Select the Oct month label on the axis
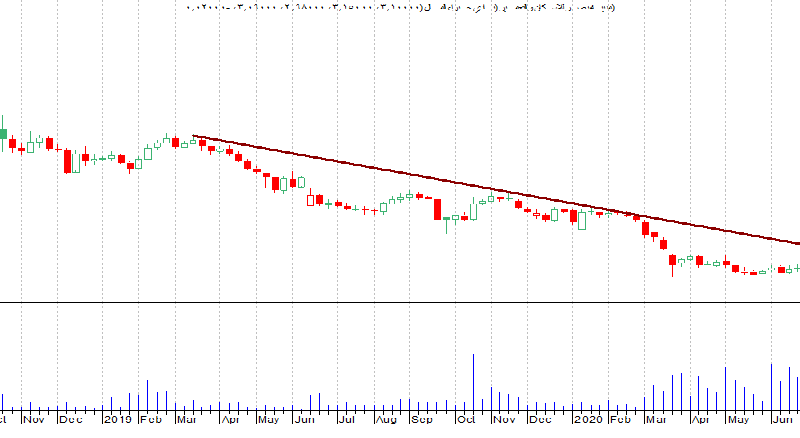The width and height of the screenshot is (800, 438). click(466, 420)
